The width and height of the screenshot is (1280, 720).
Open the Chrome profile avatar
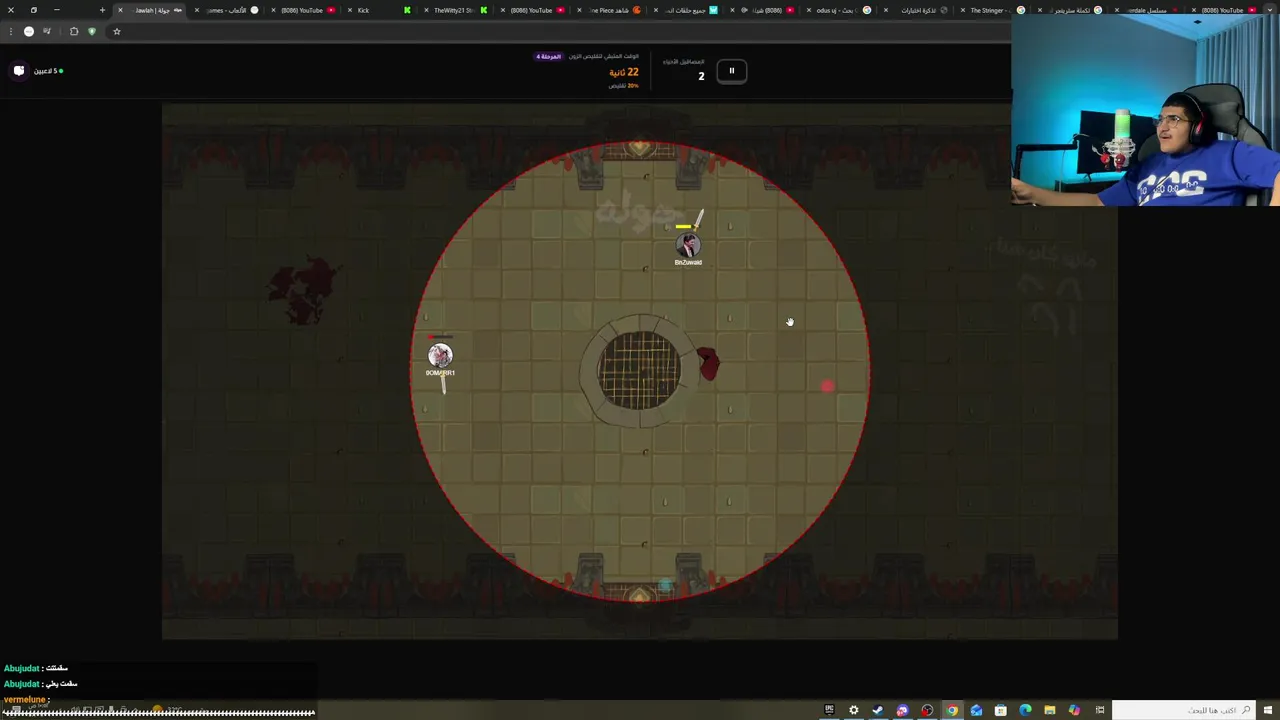[x=29, y=31]
